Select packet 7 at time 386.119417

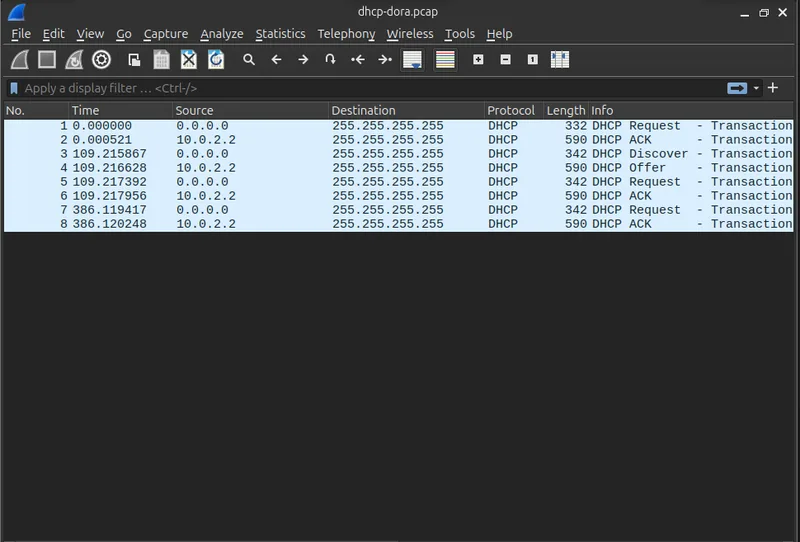(398, 210)
